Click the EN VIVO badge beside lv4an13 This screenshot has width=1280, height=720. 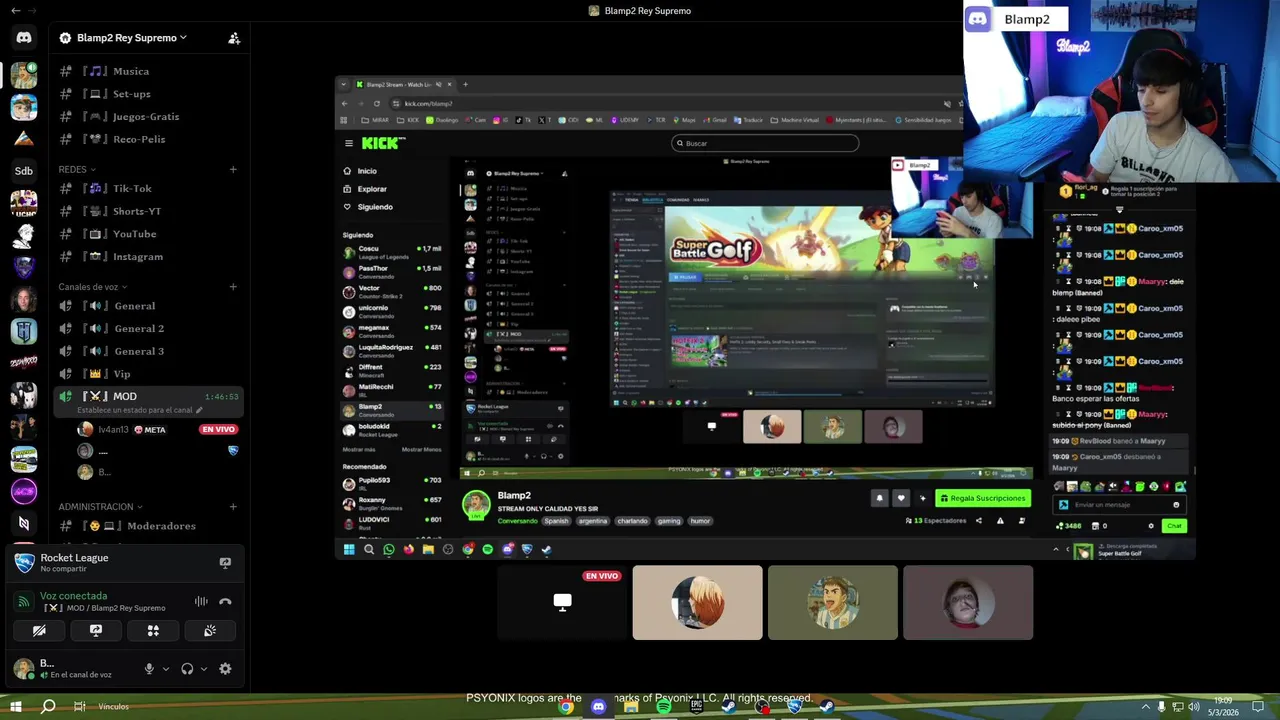[218, 430]
